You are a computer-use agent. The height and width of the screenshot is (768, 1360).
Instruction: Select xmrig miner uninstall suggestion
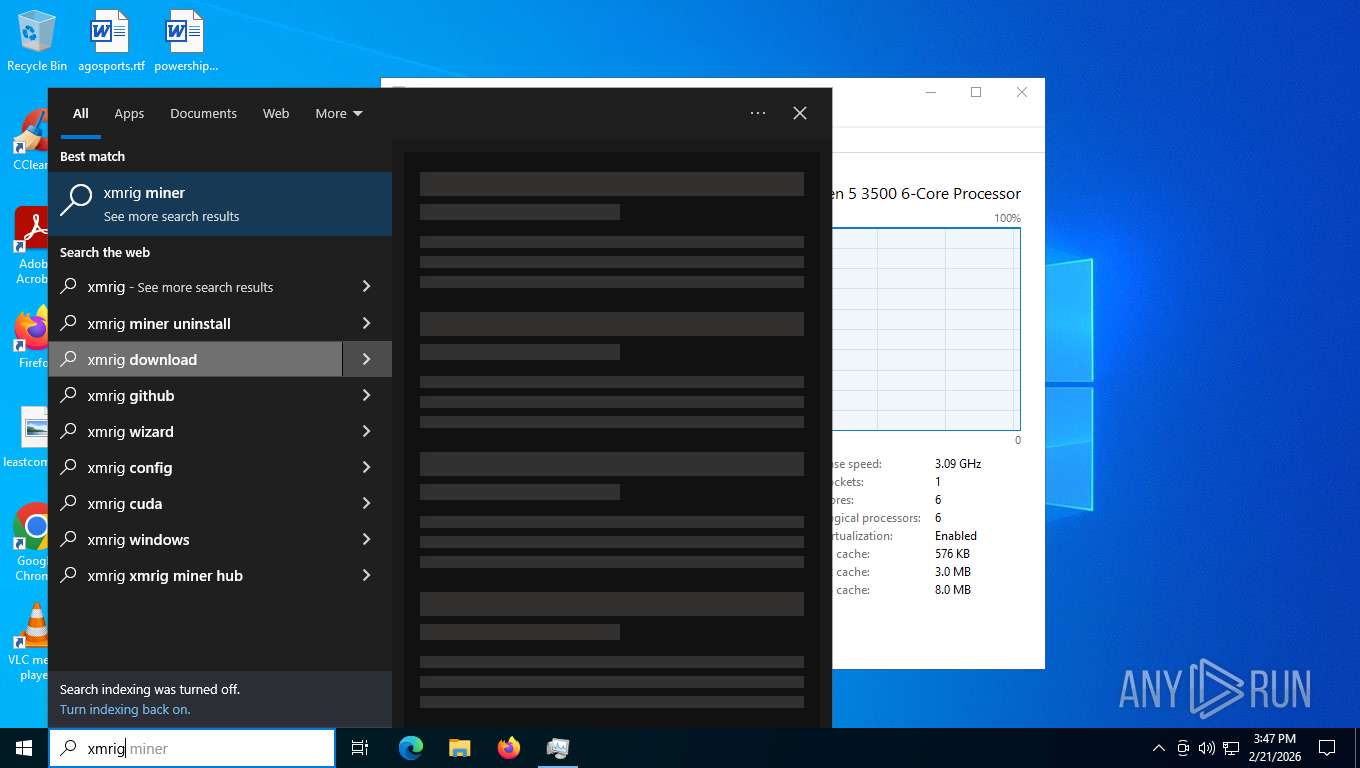point(195,323)
